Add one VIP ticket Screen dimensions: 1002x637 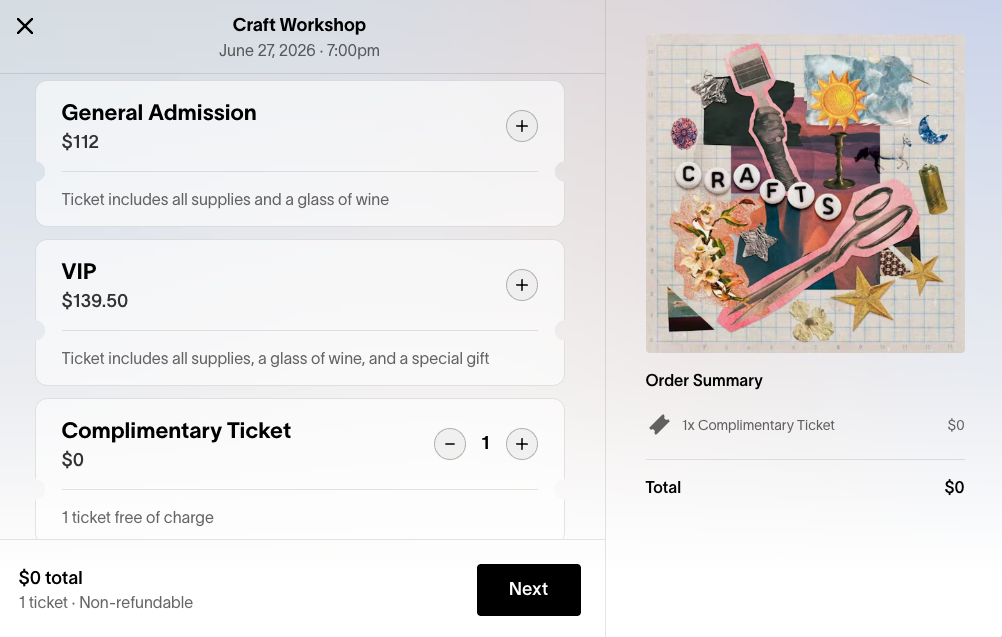521,285
